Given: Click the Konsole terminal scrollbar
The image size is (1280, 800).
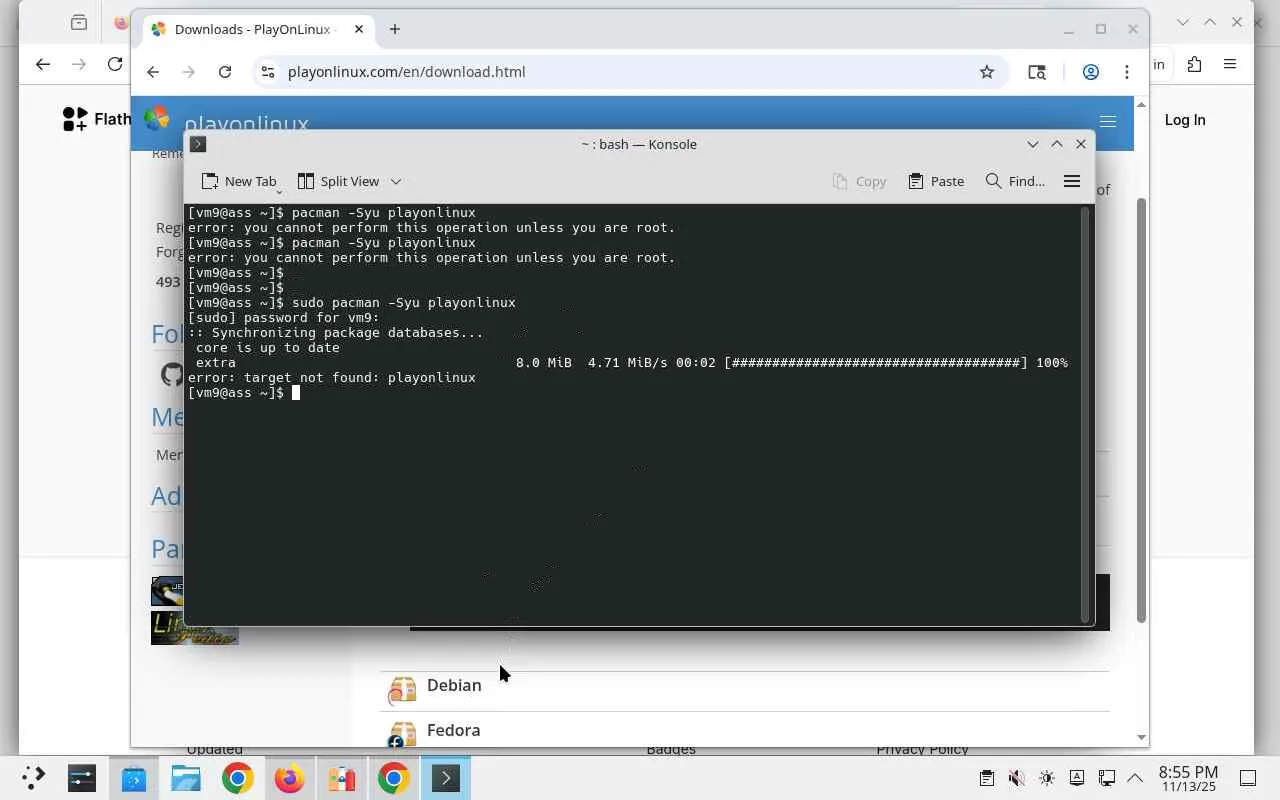Looking at the screenshot, I should [1084, 414].
